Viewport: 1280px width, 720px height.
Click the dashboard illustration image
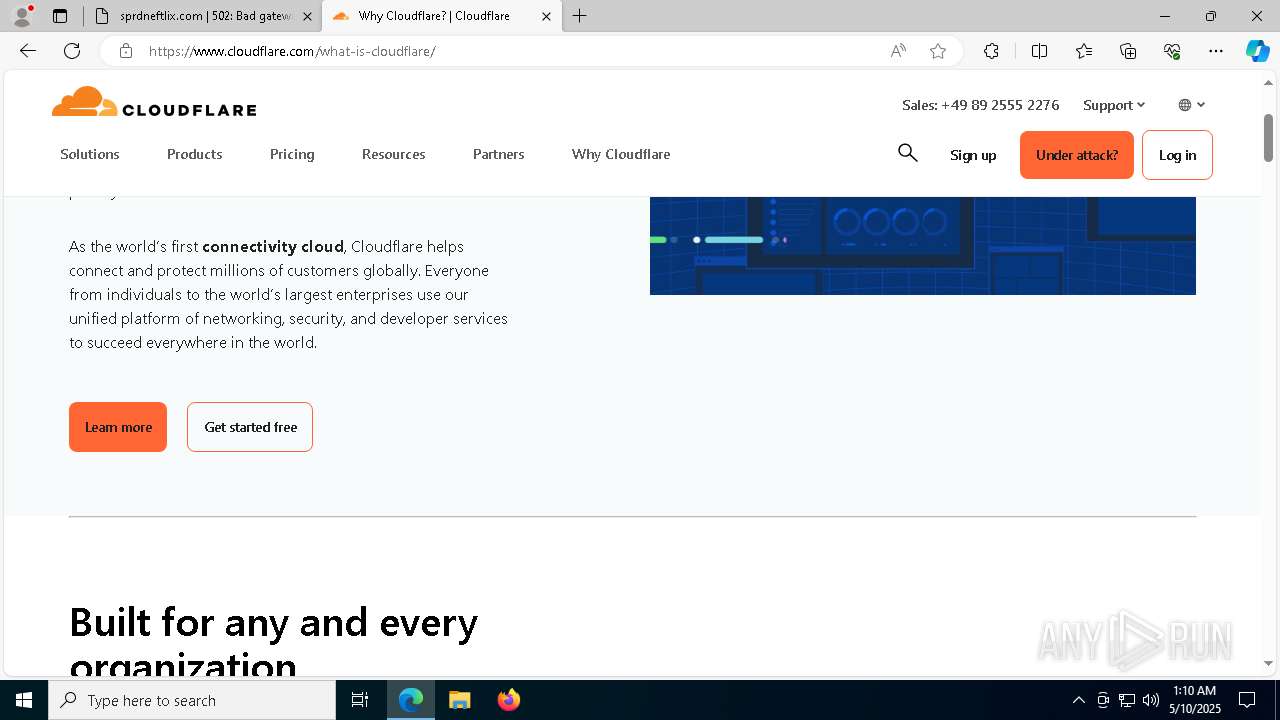(x=923, y=245)
